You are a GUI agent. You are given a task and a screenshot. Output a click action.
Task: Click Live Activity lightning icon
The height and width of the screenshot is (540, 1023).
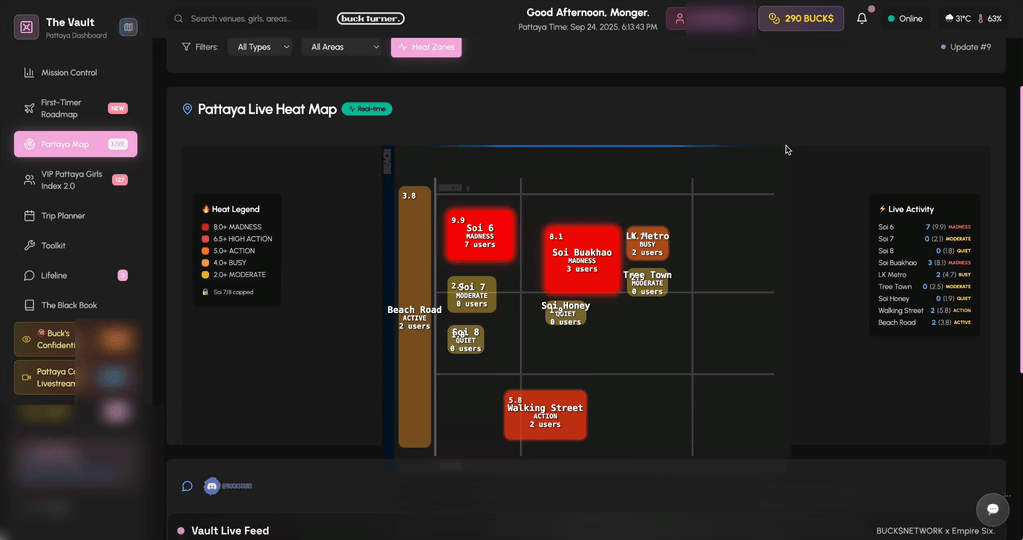882,209
